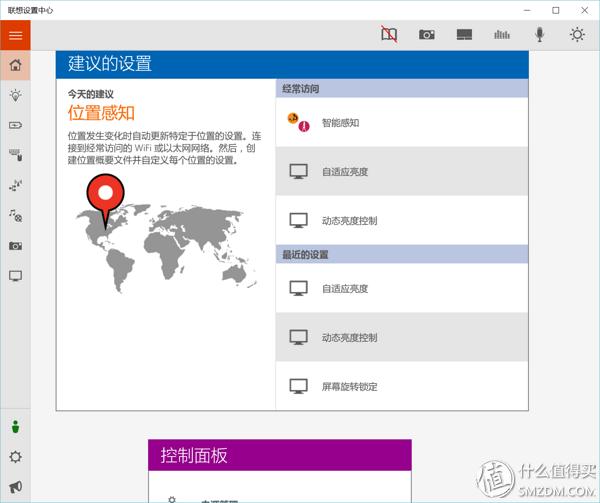Open the battery power settings icon
Image resolution: width=600 pixels, height=503 pixels.
(x=15, y=126)
